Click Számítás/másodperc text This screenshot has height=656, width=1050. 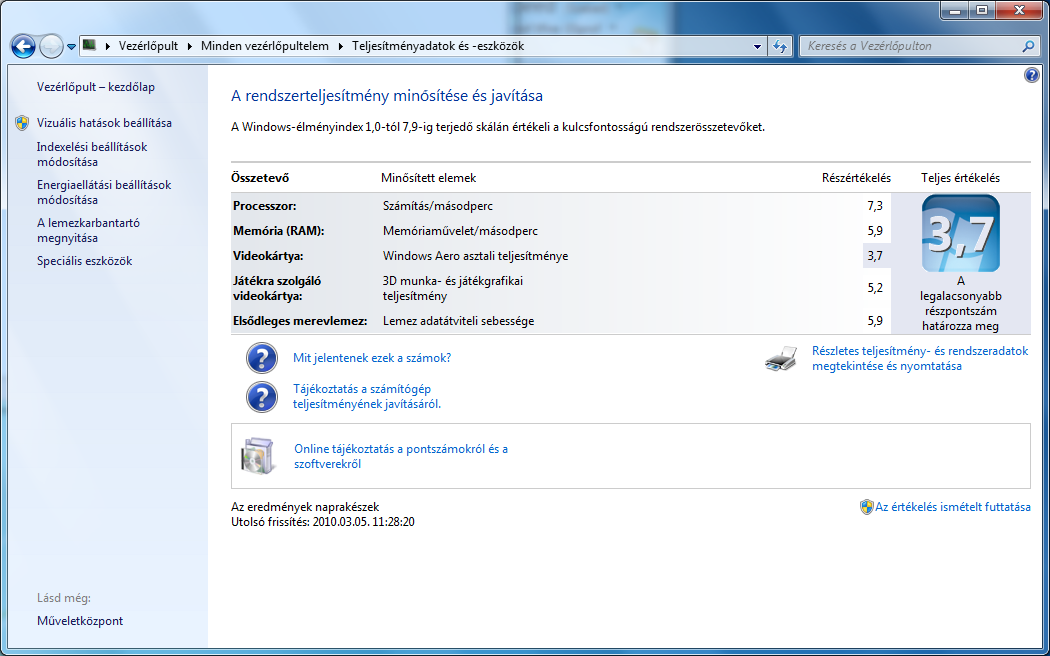(438, 206)
